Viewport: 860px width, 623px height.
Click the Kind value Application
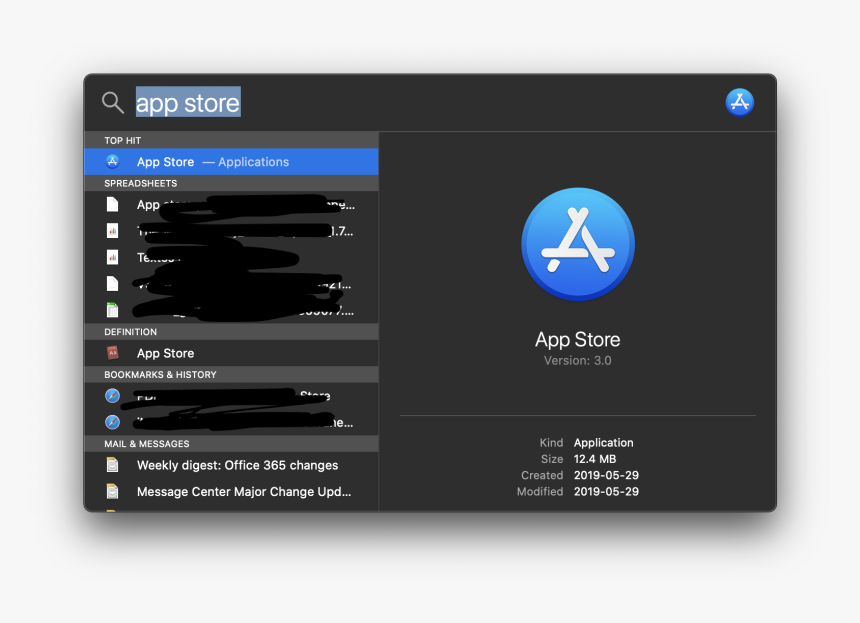[603, 443]
